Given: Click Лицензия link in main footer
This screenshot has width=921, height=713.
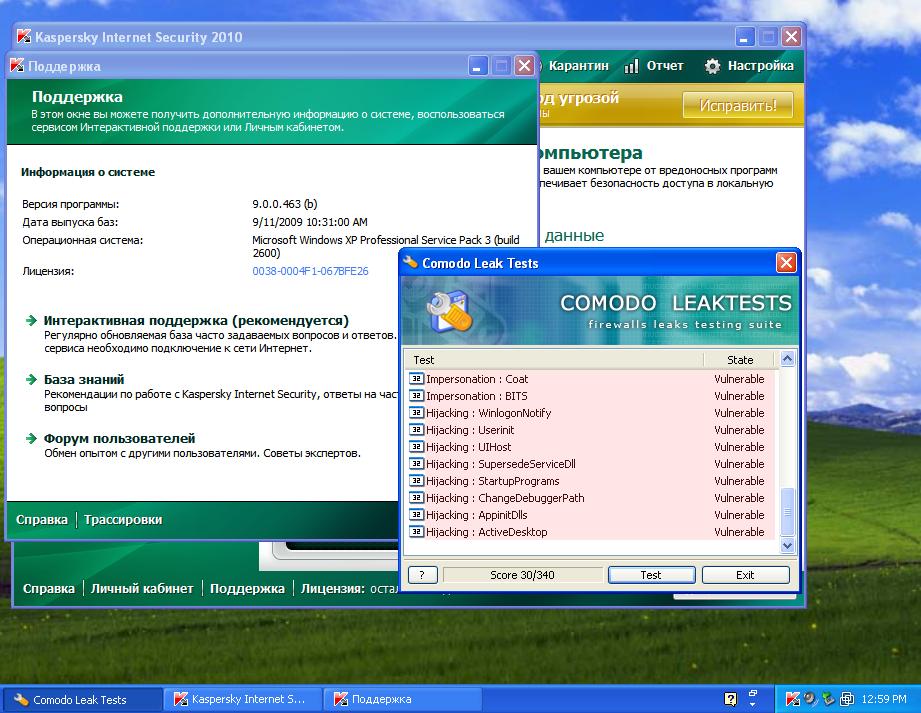Looking at the screenshot, I should coord(332,588).
